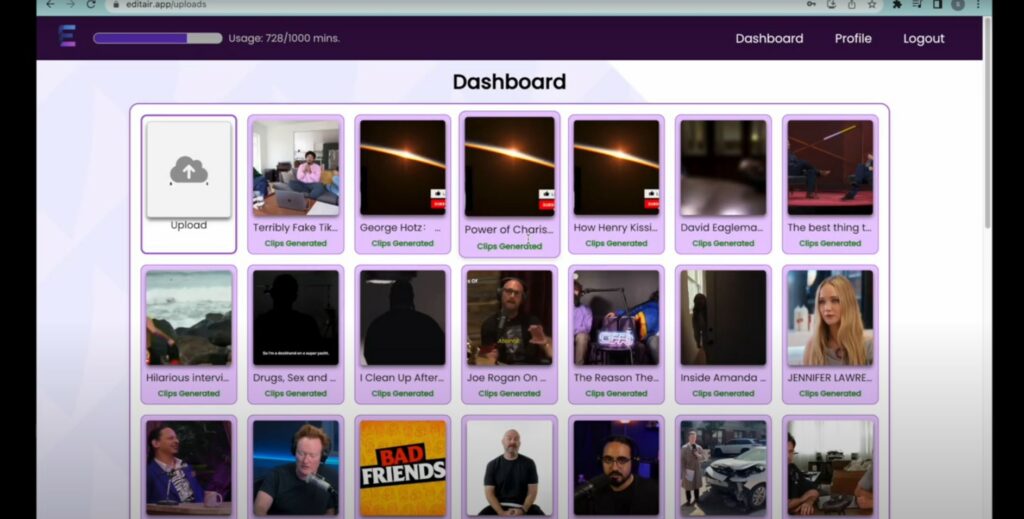Open the browser three-dot menu

(978, 5)
